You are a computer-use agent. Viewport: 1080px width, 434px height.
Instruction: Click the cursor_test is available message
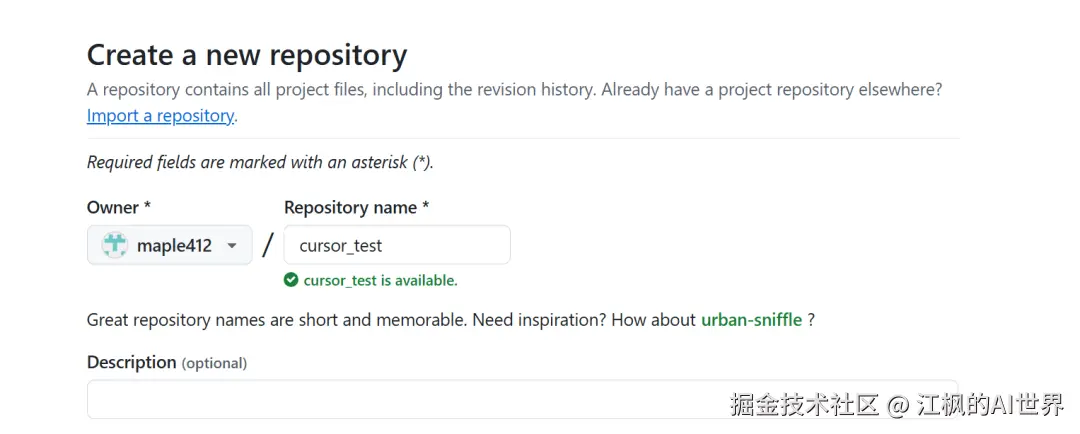[380, 281]
